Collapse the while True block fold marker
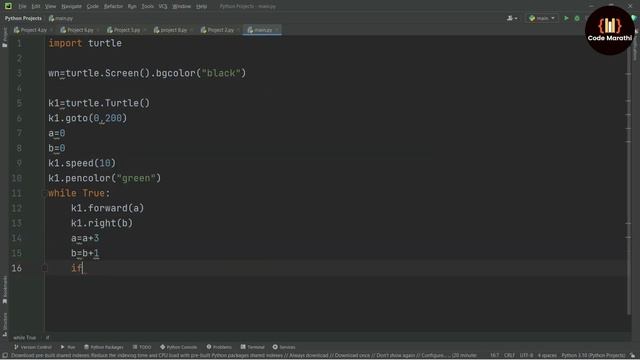The height and width of the screenshot is (360, 640). [x=44, y=193]
